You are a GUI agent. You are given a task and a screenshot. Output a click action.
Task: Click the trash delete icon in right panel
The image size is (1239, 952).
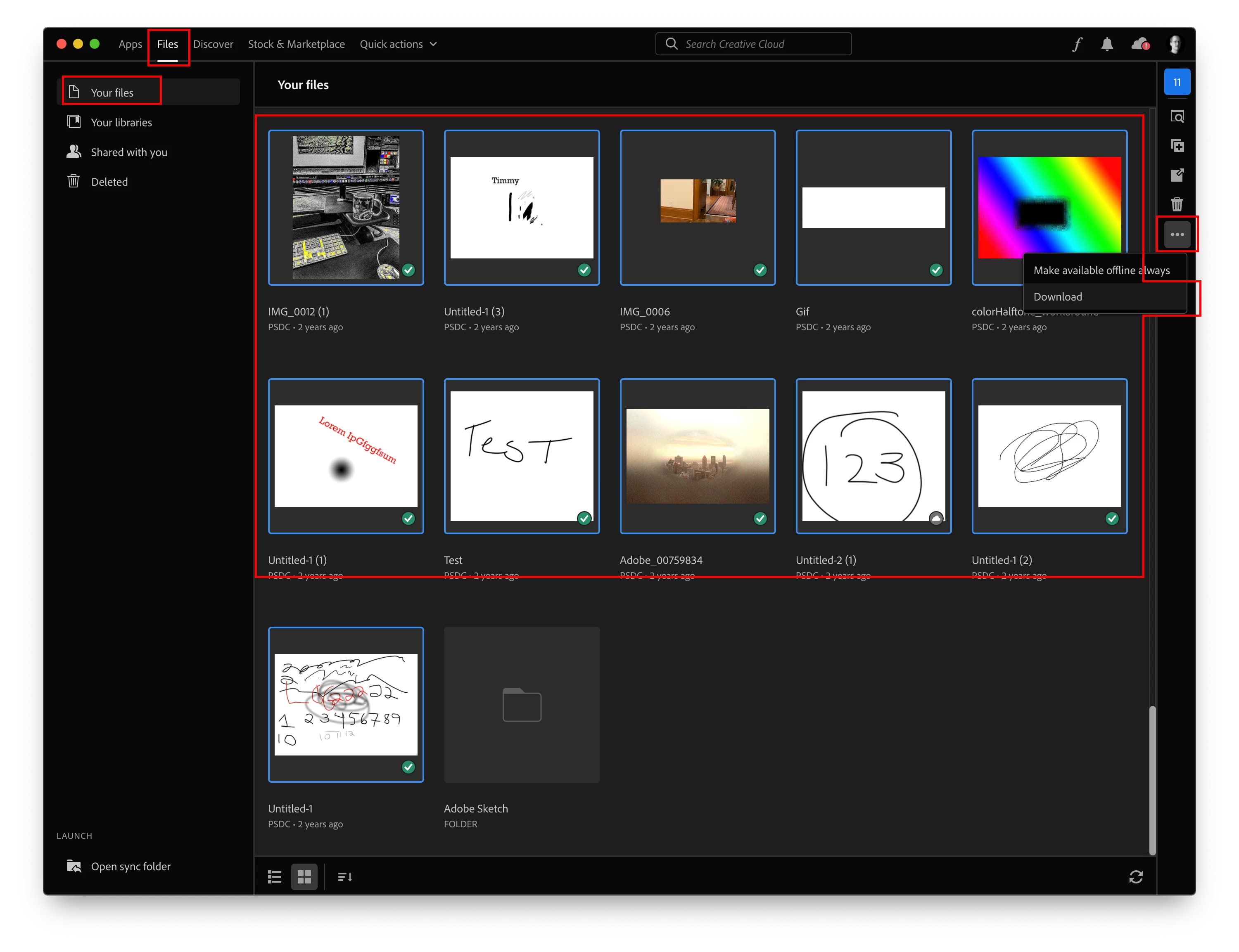click(1177, 204)
